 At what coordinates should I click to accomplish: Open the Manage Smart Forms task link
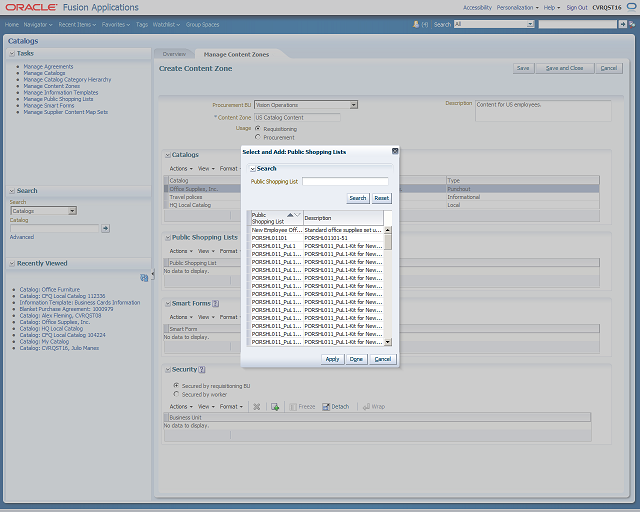point(49,105)
